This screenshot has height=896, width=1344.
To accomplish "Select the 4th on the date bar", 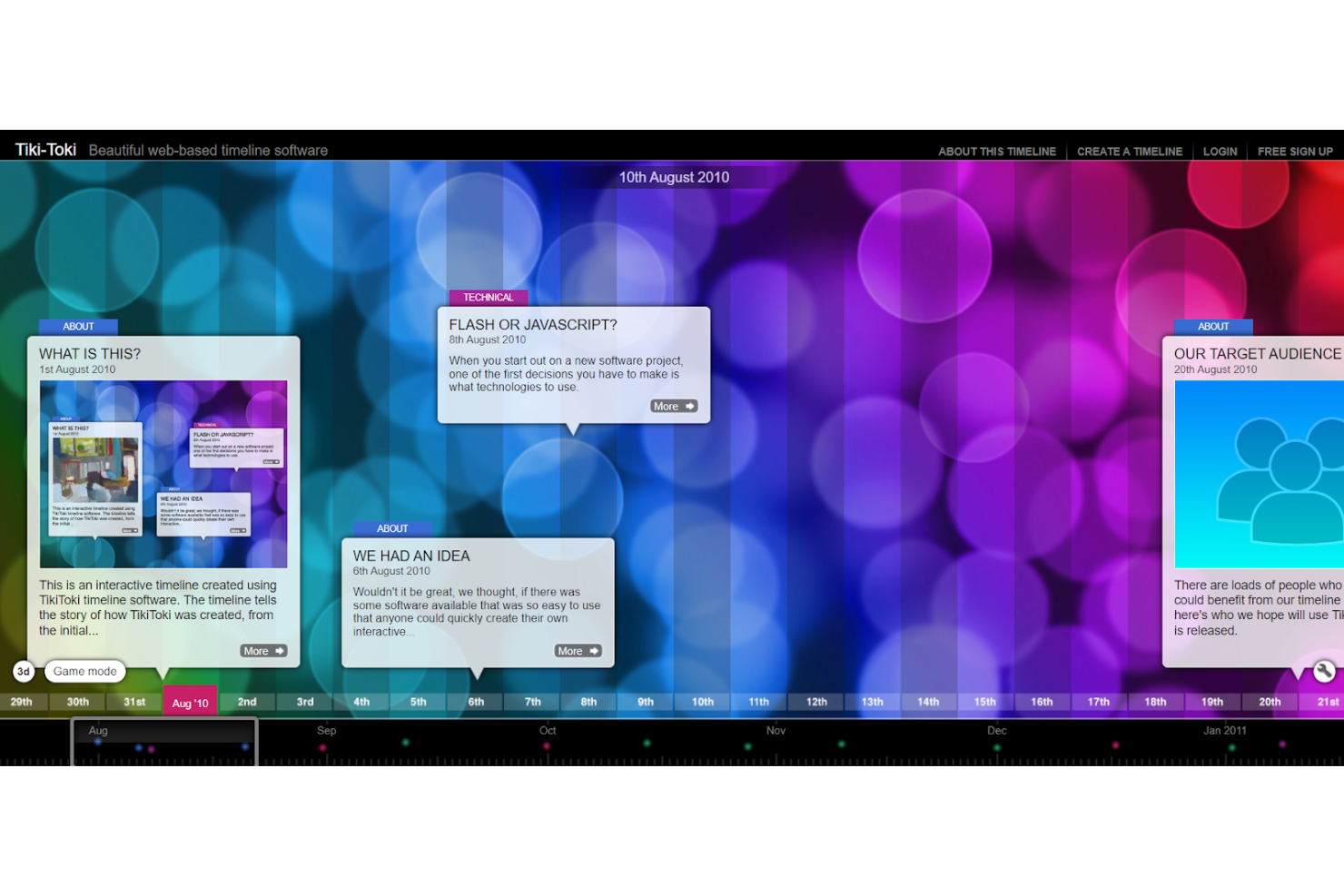I will pyautogui.click(x=361, y=702).
